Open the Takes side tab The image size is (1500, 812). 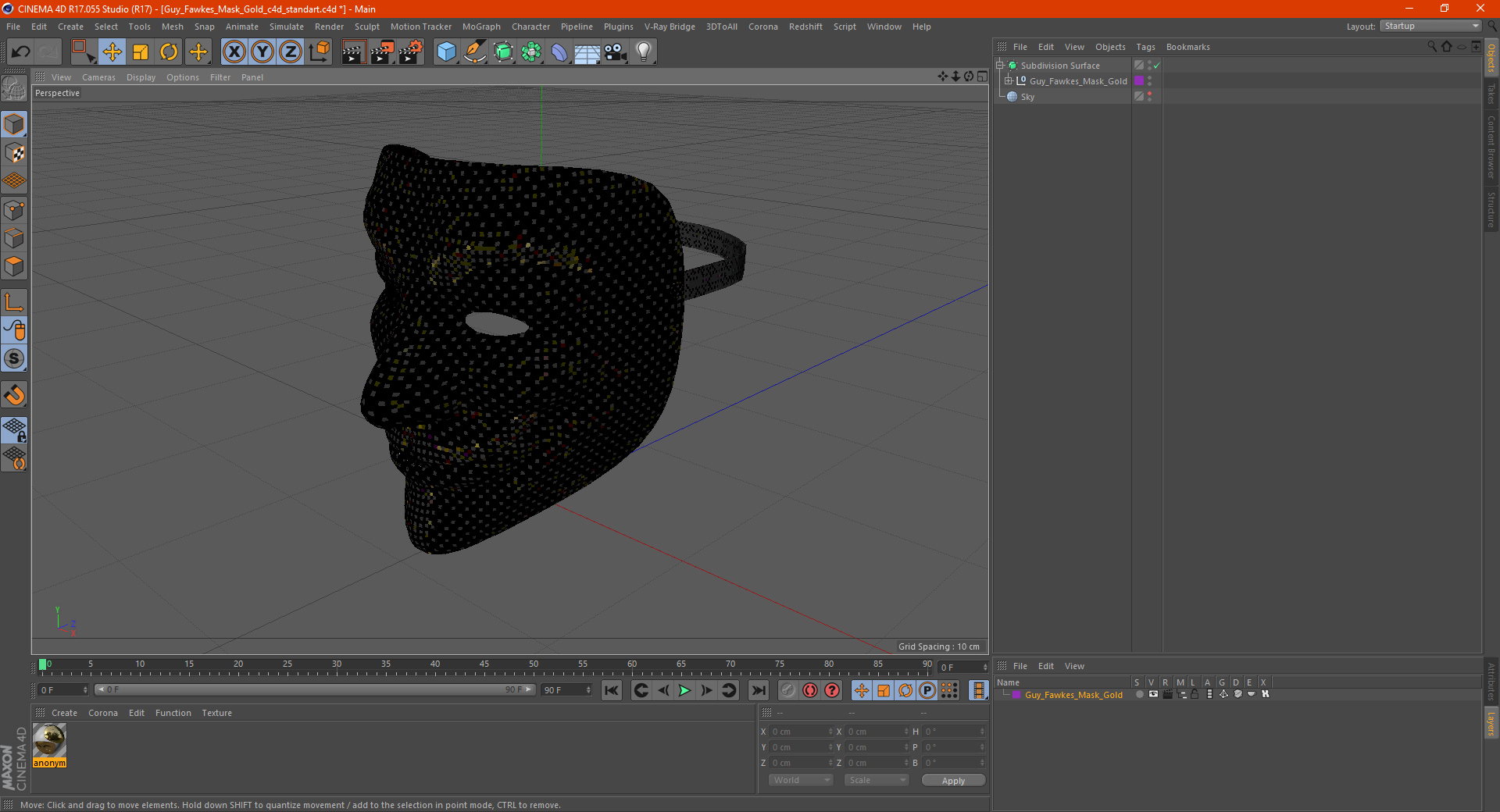[1491, 94]
